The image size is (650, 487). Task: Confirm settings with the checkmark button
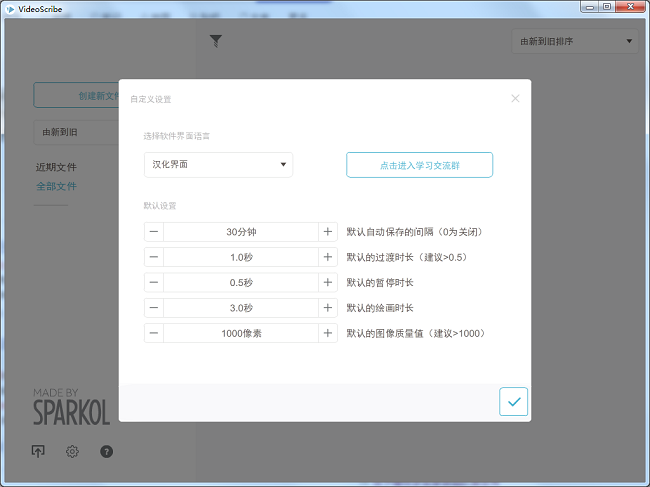tap(513, 401)
